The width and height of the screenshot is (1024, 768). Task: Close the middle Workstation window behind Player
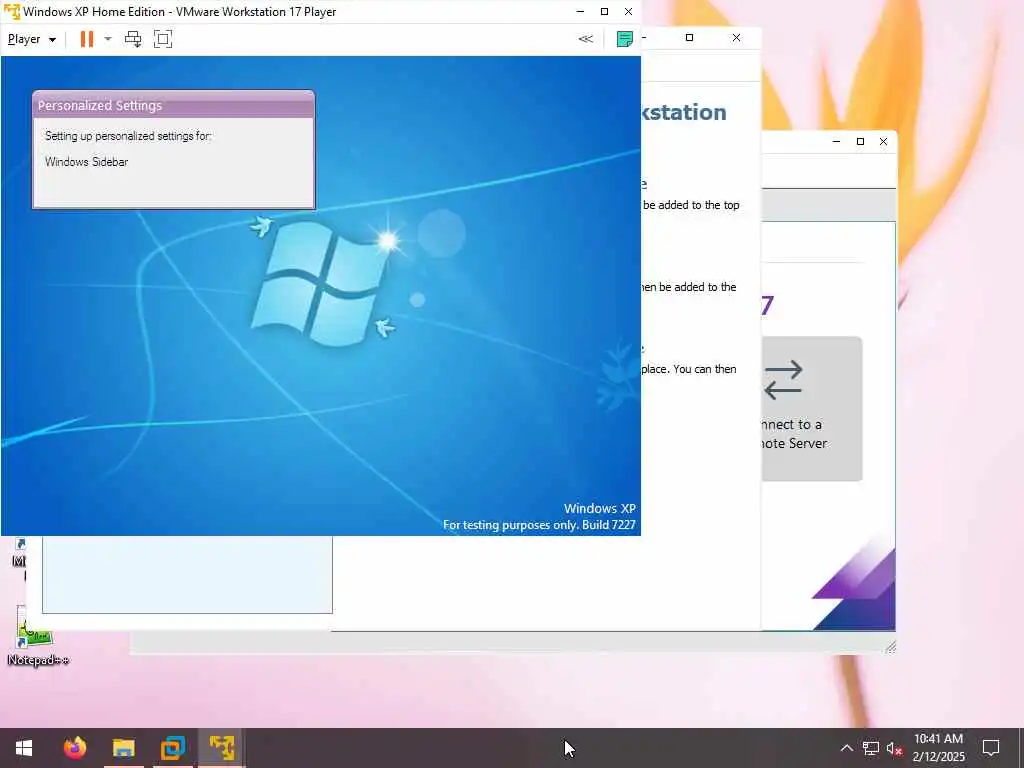[x=737, y=38]
